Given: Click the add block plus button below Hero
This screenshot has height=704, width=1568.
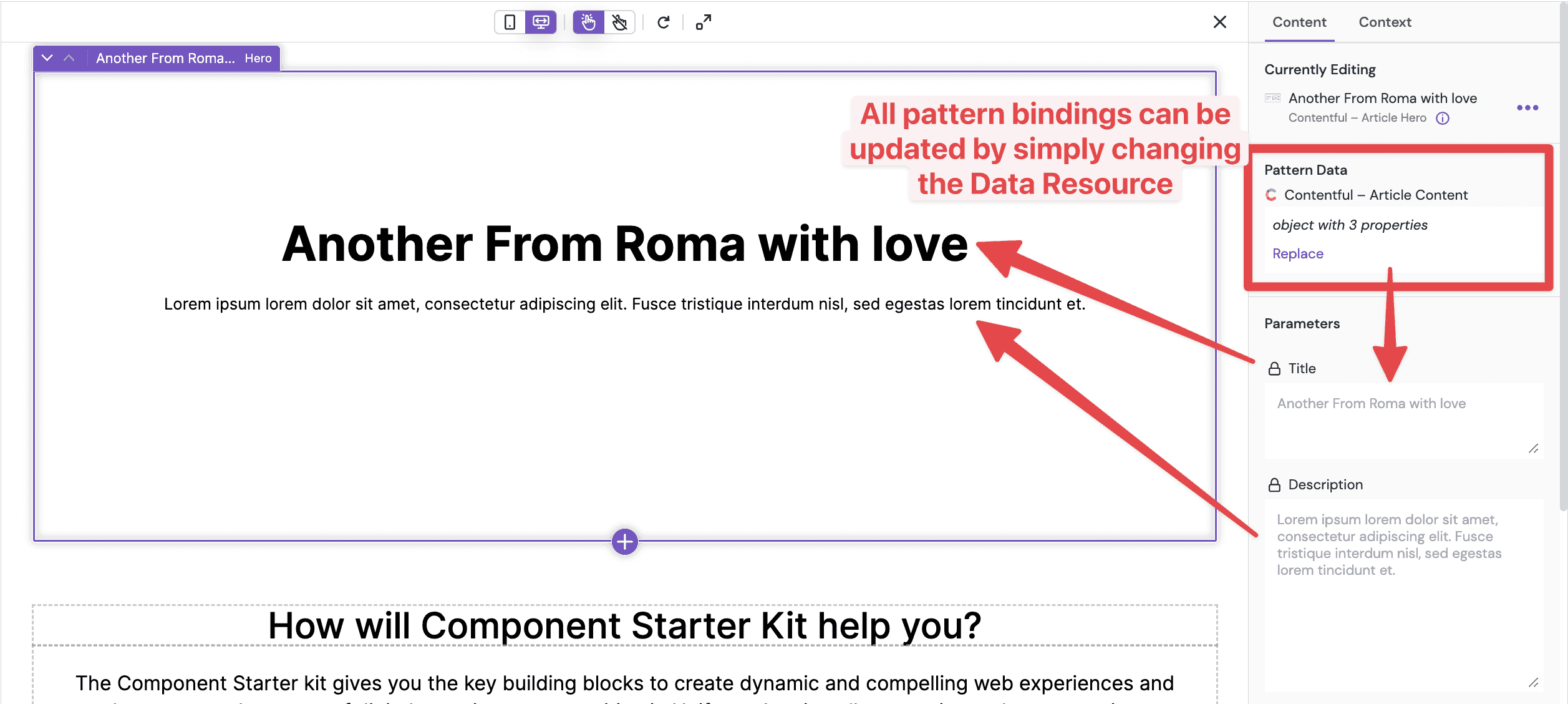Looking at the screenshot, I should [x=625, y=542].
